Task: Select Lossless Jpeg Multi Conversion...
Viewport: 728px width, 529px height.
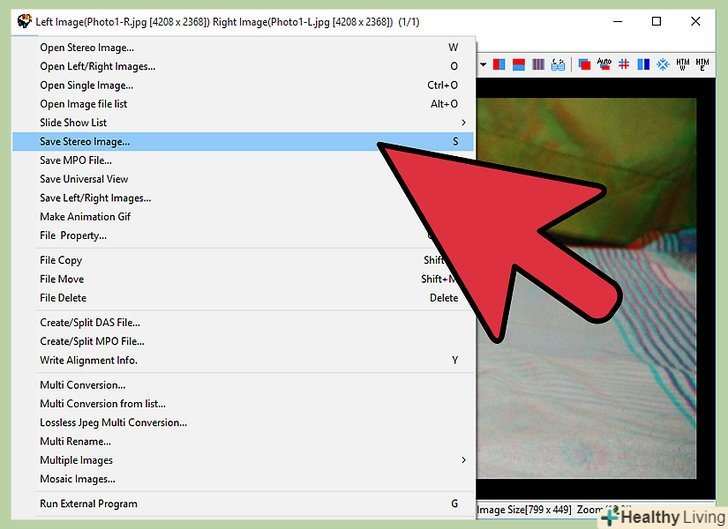Action: pyautogui.click(x=243, y=423)
